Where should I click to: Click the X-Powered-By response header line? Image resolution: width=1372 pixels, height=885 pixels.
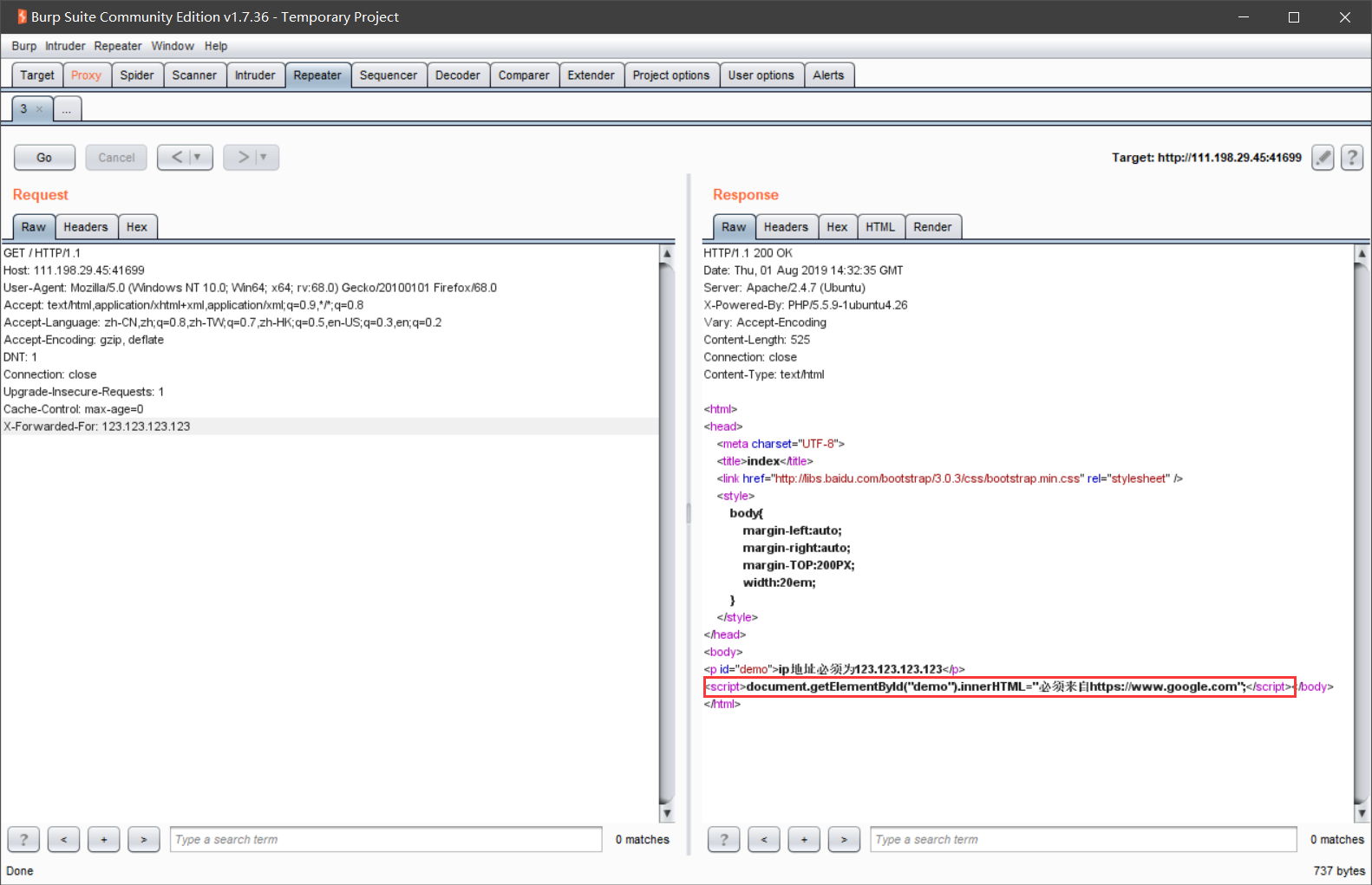pos(806,305)
